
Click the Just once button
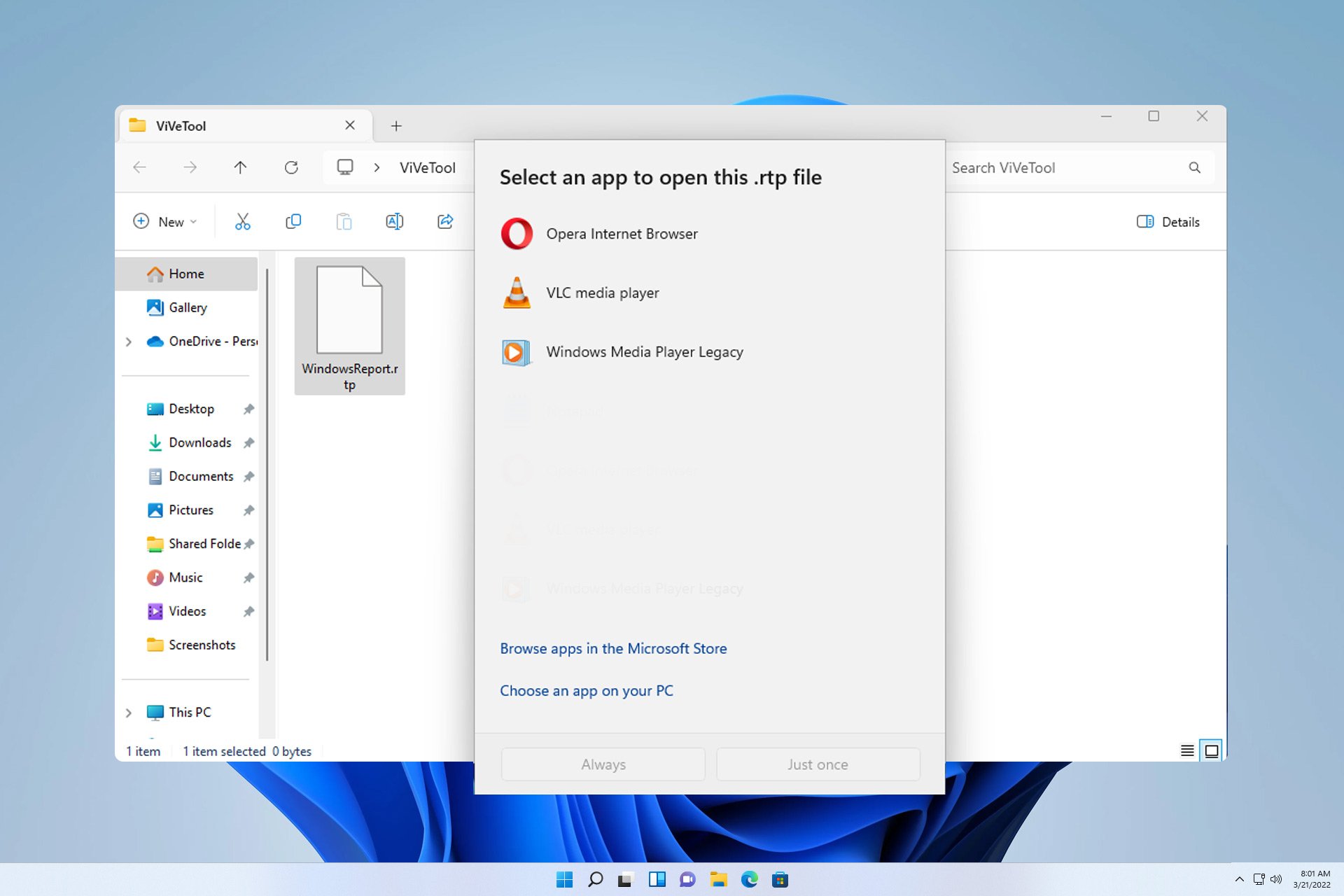[818, 764]
